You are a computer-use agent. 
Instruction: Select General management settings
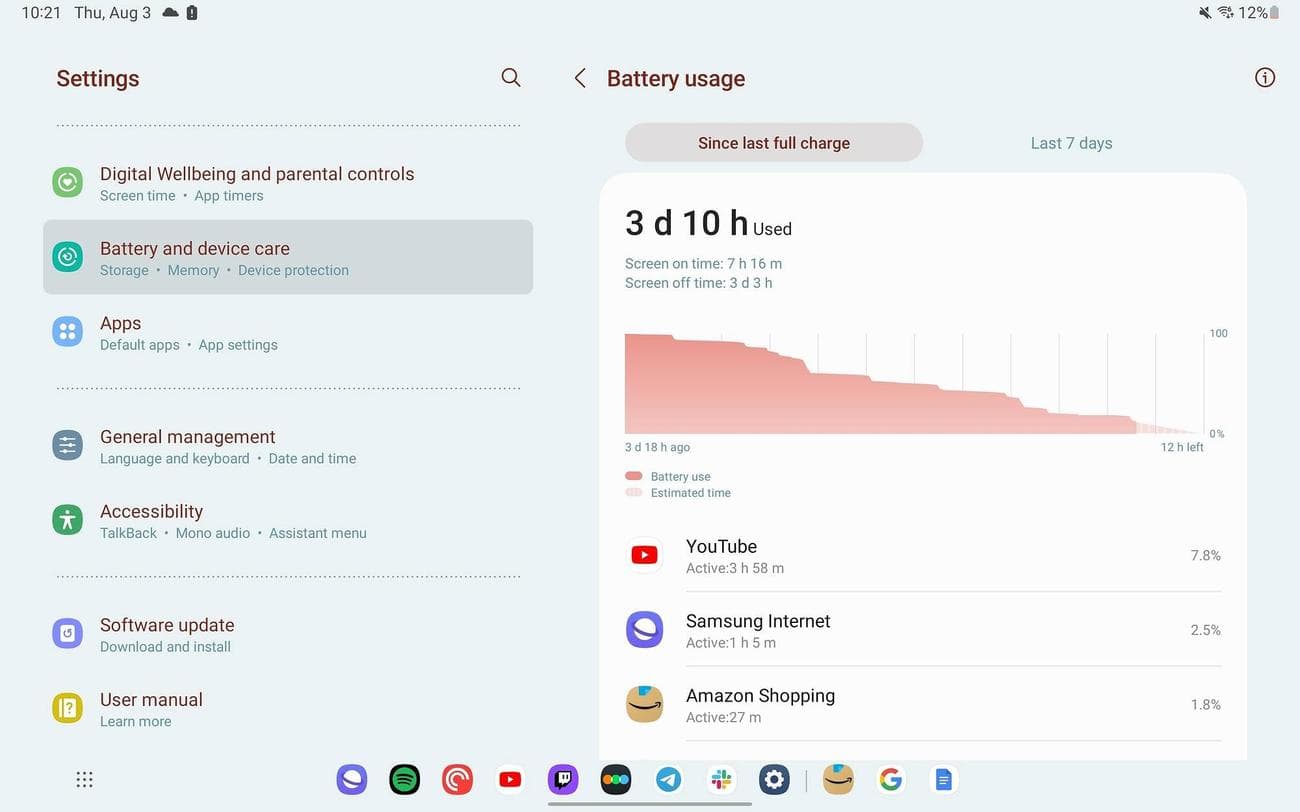click(x=187, y=445)
